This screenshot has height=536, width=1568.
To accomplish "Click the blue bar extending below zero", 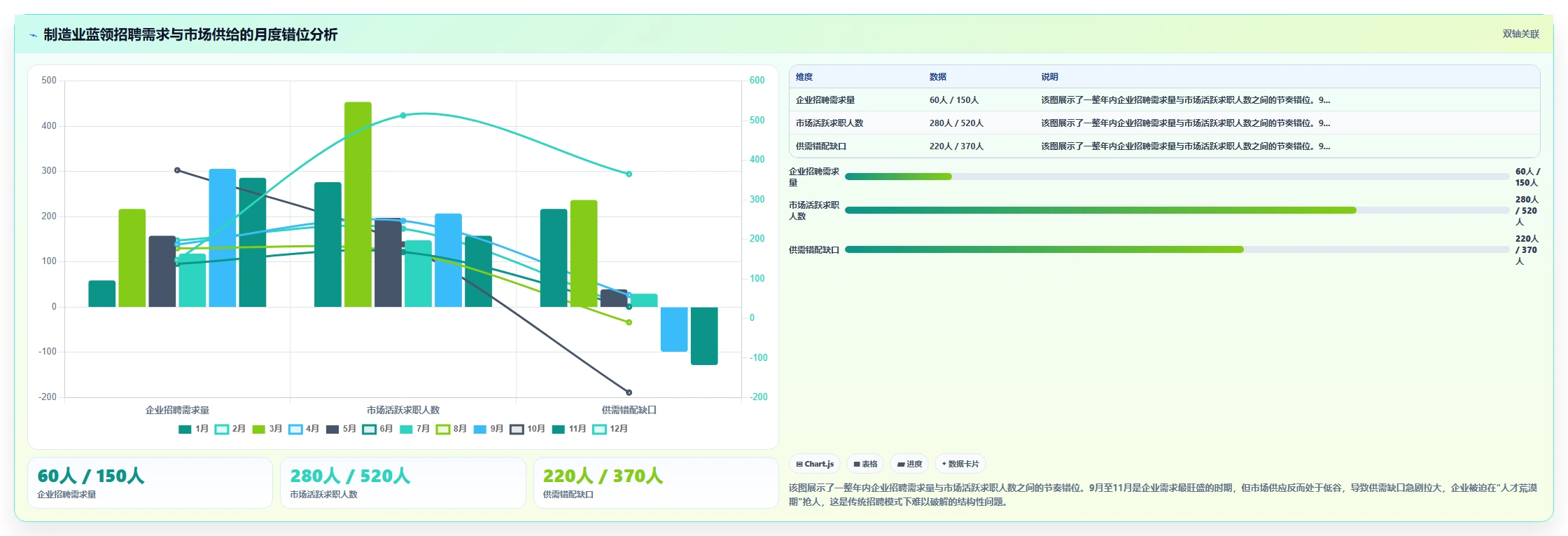I will (674, 329).
